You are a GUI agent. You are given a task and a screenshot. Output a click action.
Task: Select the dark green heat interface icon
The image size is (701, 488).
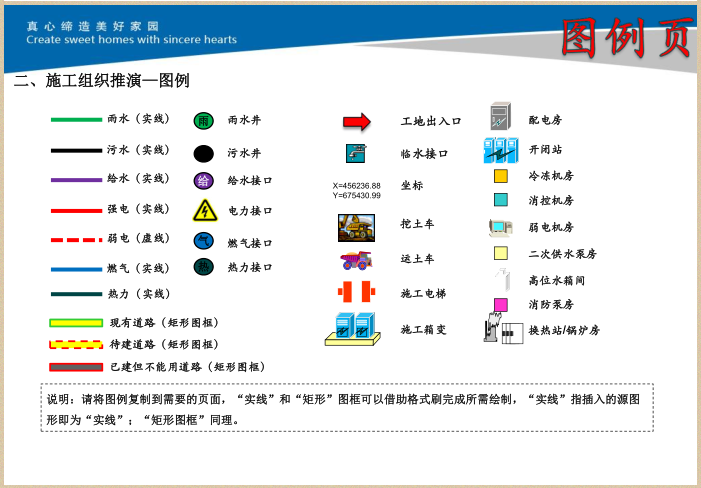(203, 267)
